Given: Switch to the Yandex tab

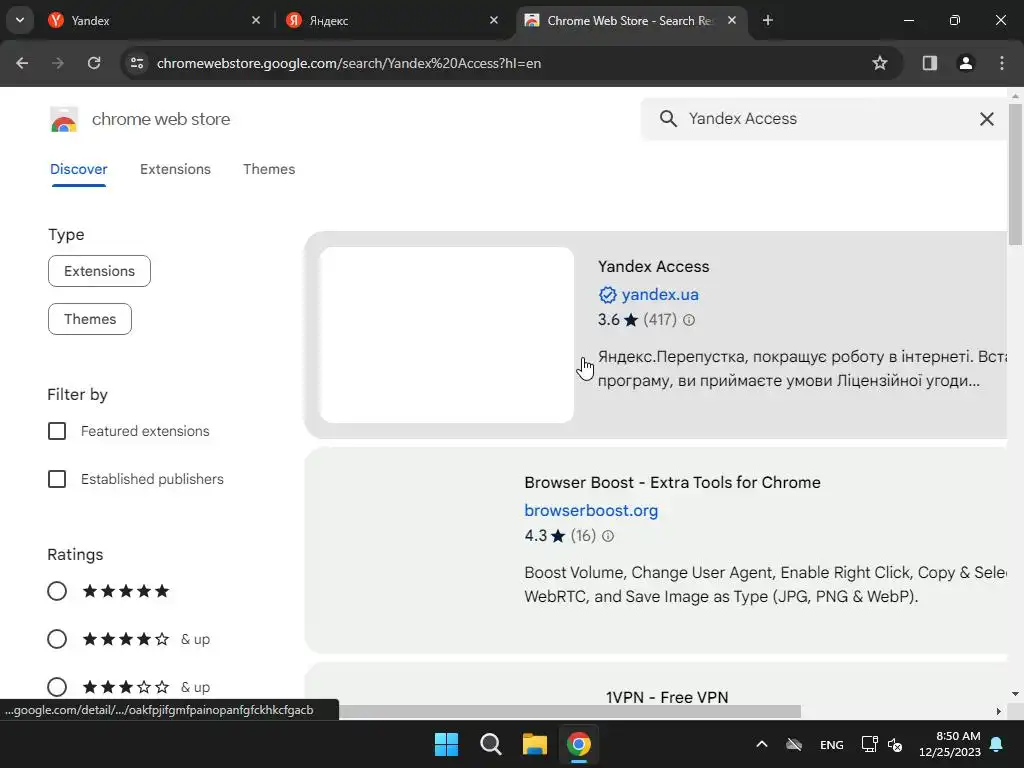Looking at the screenshot, I should 154,20.
